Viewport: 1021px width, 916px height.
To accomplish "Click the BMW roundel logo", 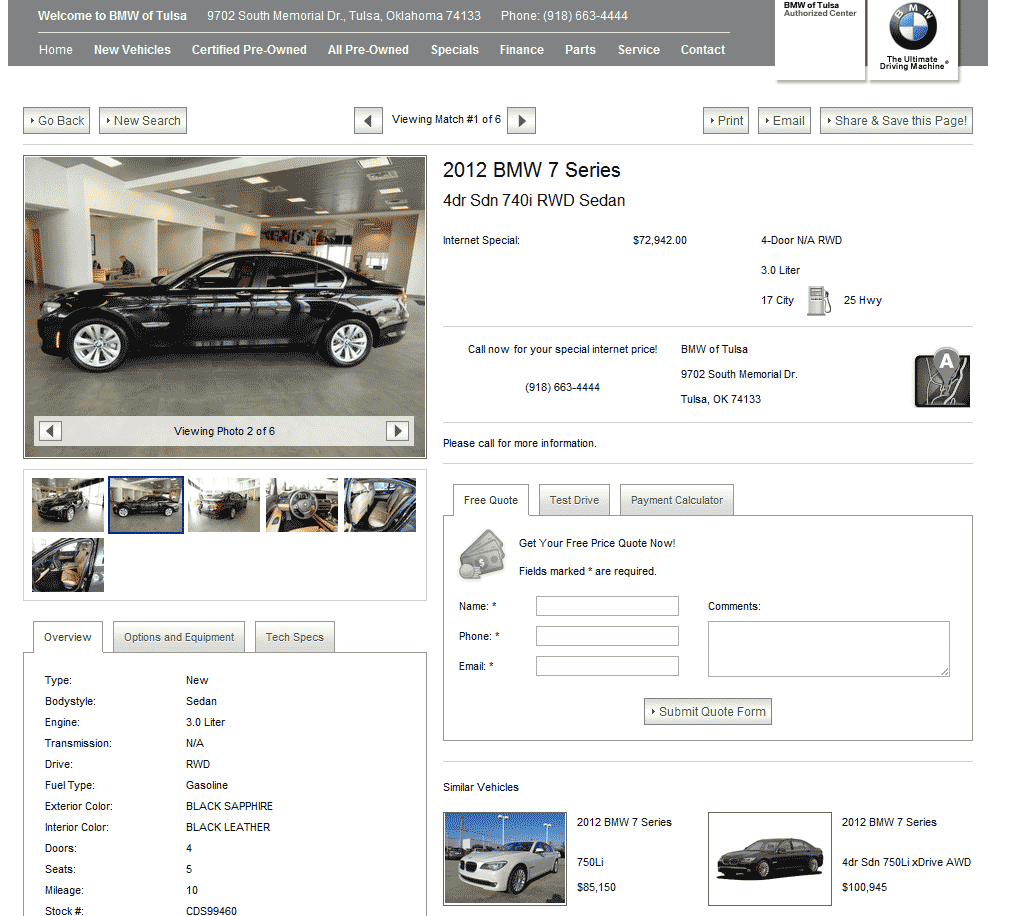I will coord(913,27).
